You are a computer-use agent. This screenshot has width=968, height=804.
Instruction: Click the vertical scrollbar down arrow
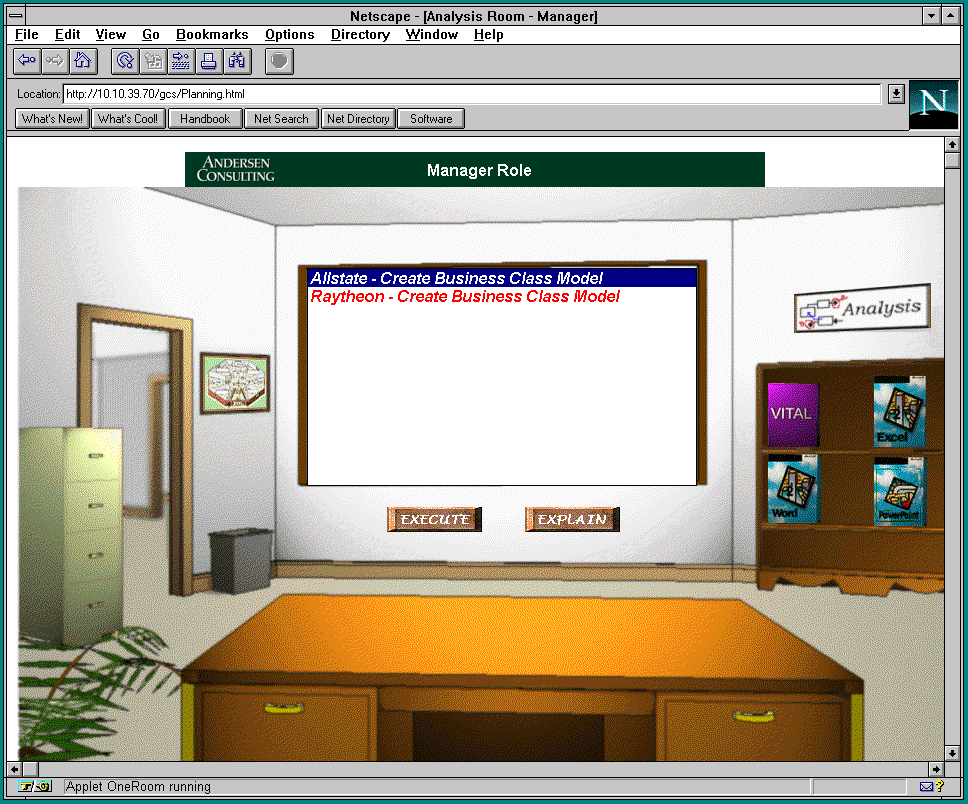click(x=952, y=752)
